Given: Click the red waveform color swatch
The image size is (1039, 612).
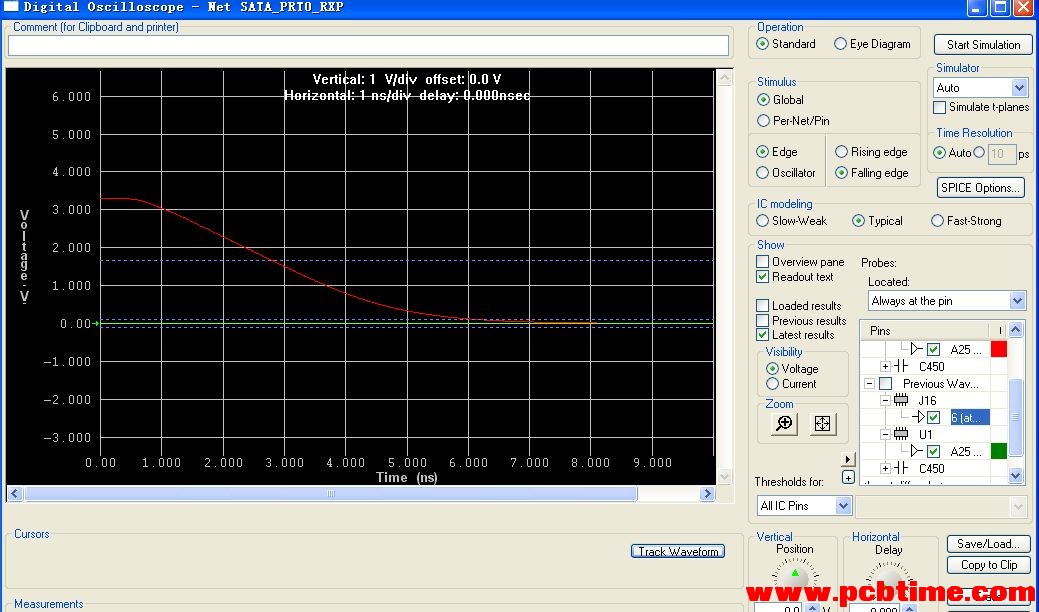Looking at the screenshot, I should click(997, 350).
